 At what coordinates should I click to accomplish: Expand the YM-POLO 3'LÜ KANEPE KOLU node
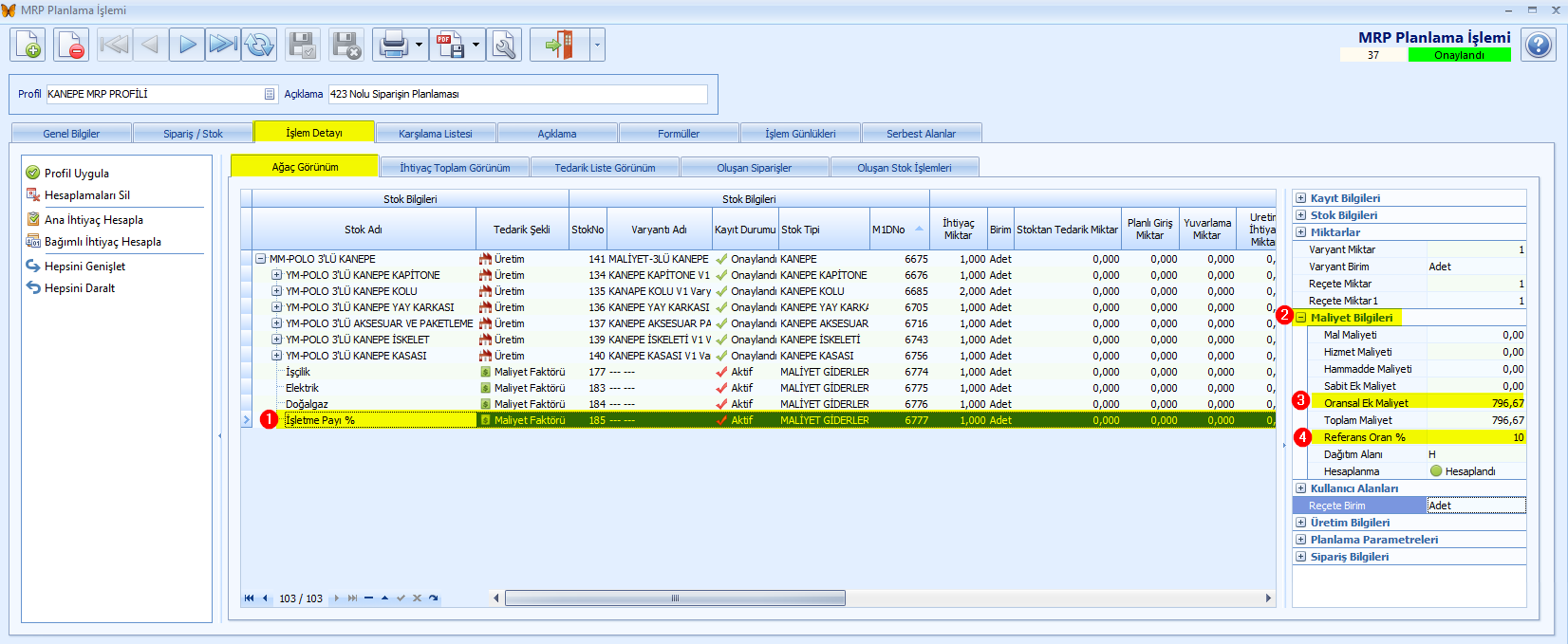point(276,291)
